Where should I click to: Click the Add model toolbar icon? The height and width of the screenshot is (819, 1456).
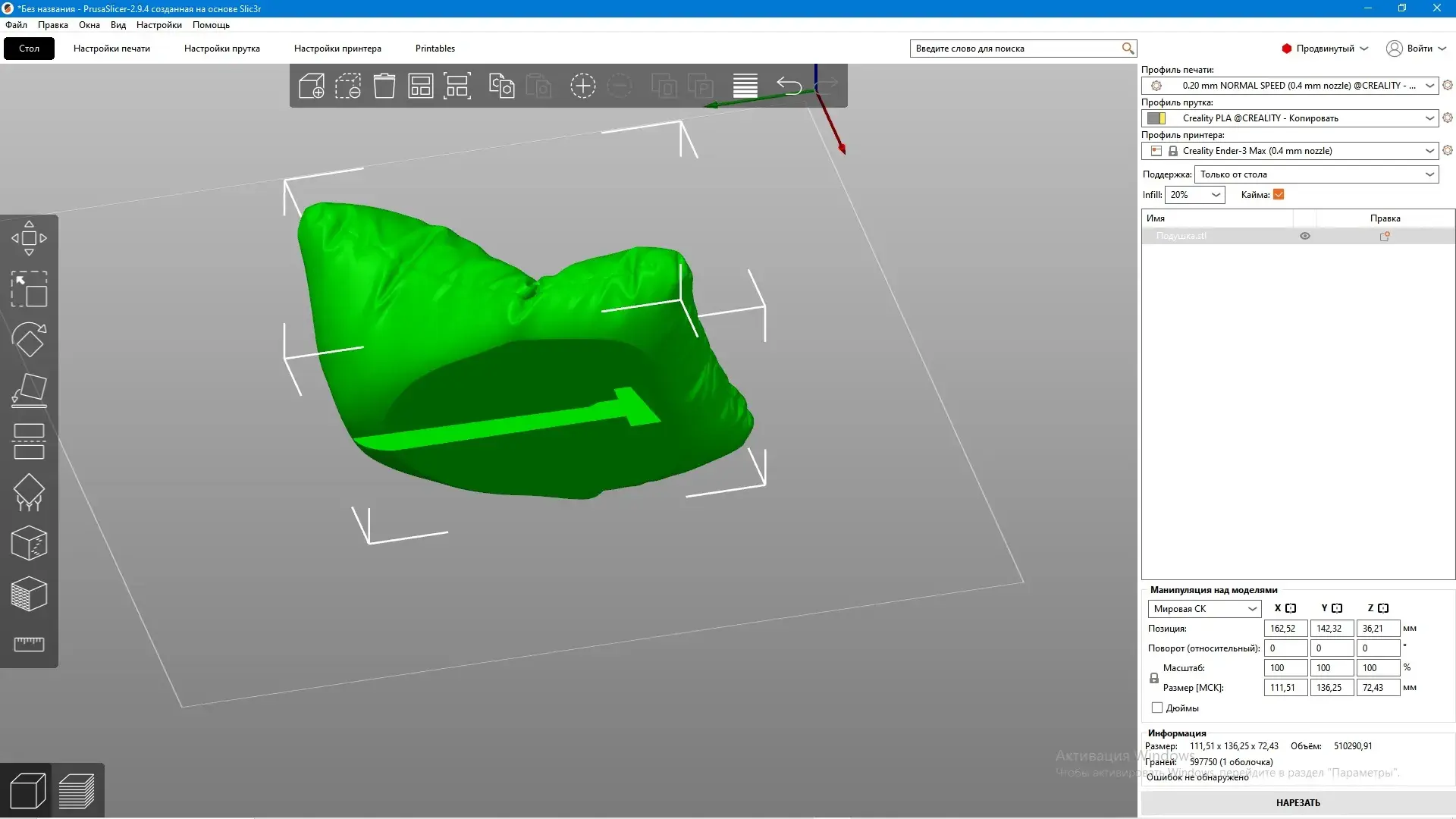coord(312,86)
